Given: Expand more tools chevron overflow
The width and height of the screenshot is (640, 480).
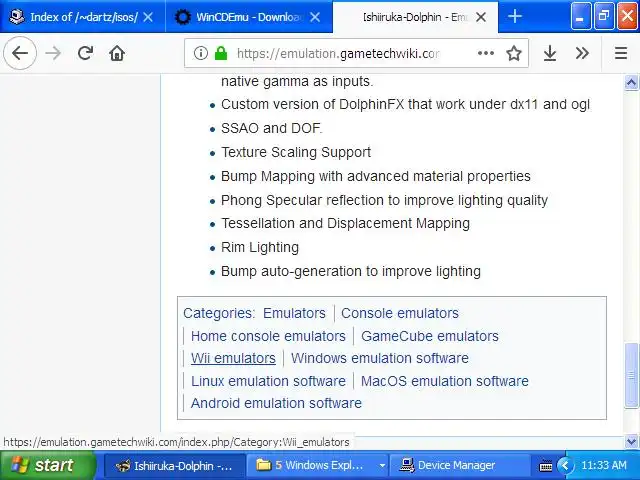Looking at the screenshot, I should (582, 53).
